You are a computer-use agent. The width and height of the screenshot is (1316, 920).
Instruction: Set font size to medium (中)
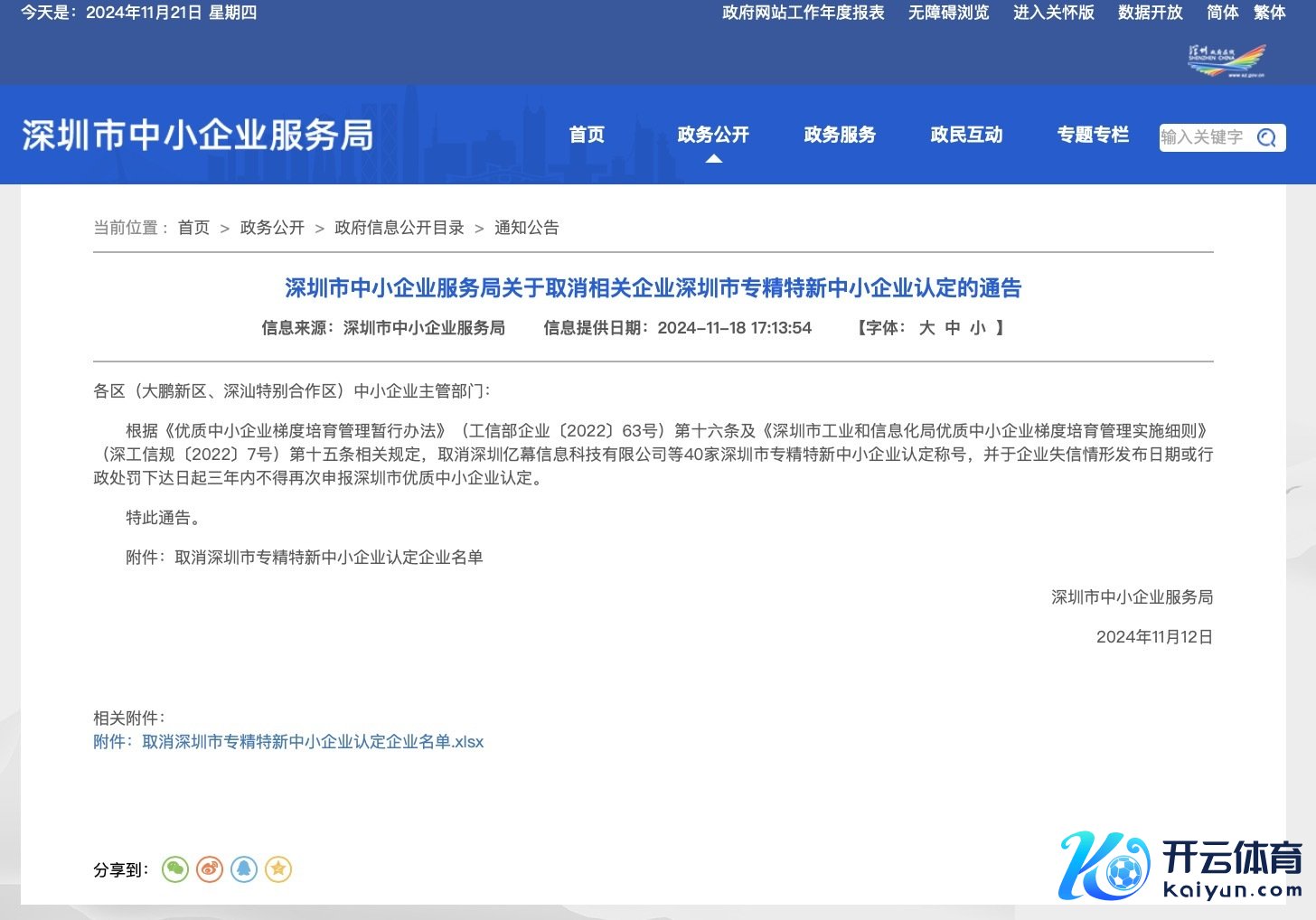point(953,328)
